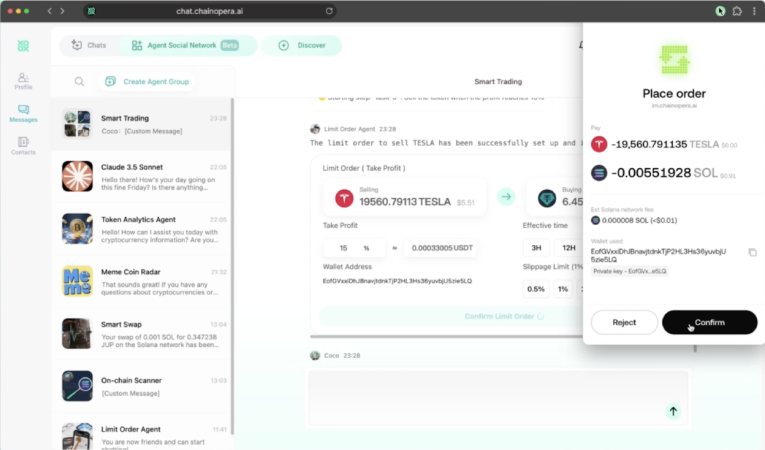Image resolution: width=765 pixels, height=450 pixels.
Task: Reject the order in wallet popup
Action: point(624,322)
